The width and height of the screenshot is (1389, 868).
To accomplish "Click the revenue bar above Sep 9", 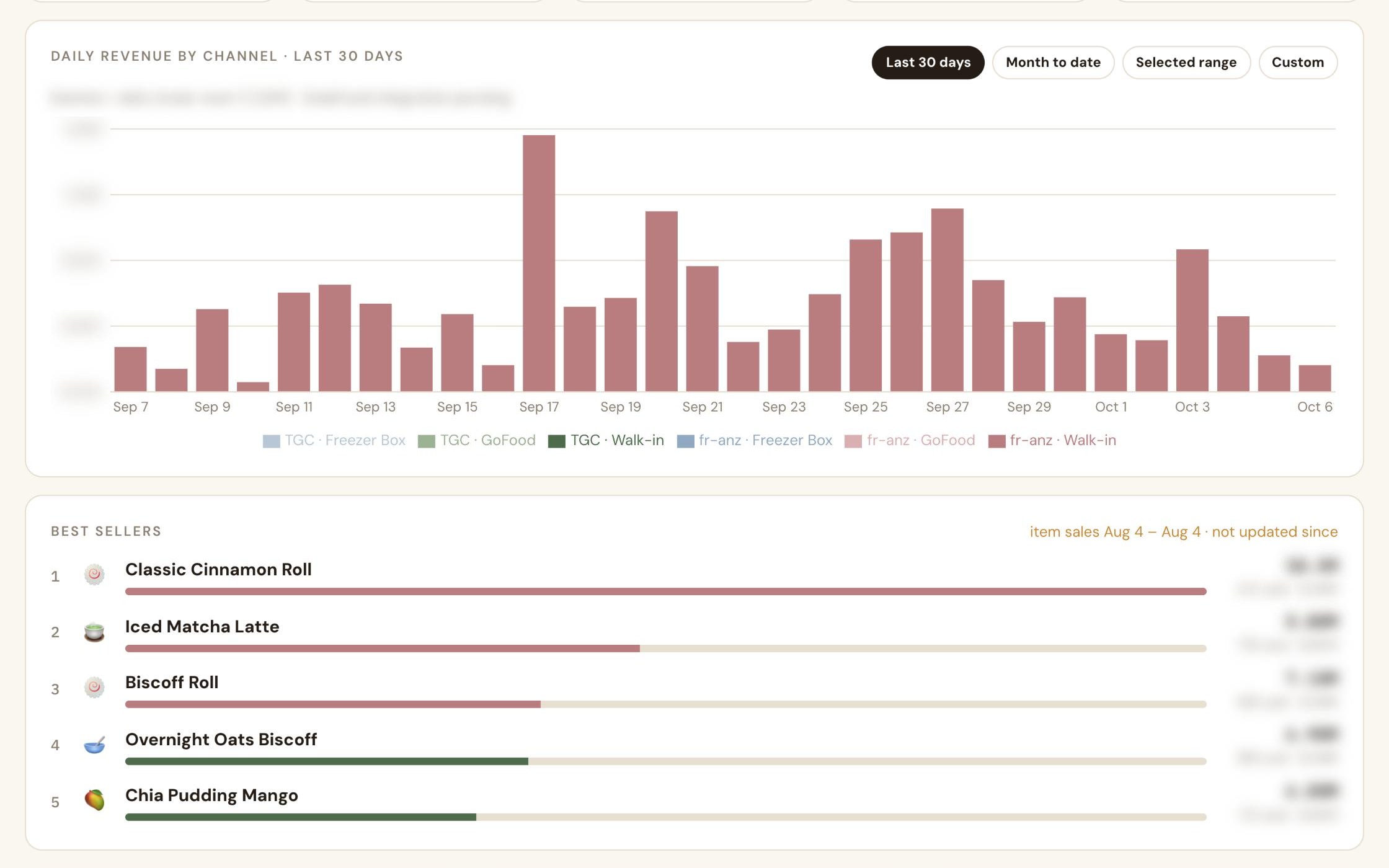I will pyautogui.click(x=212, y=350).
